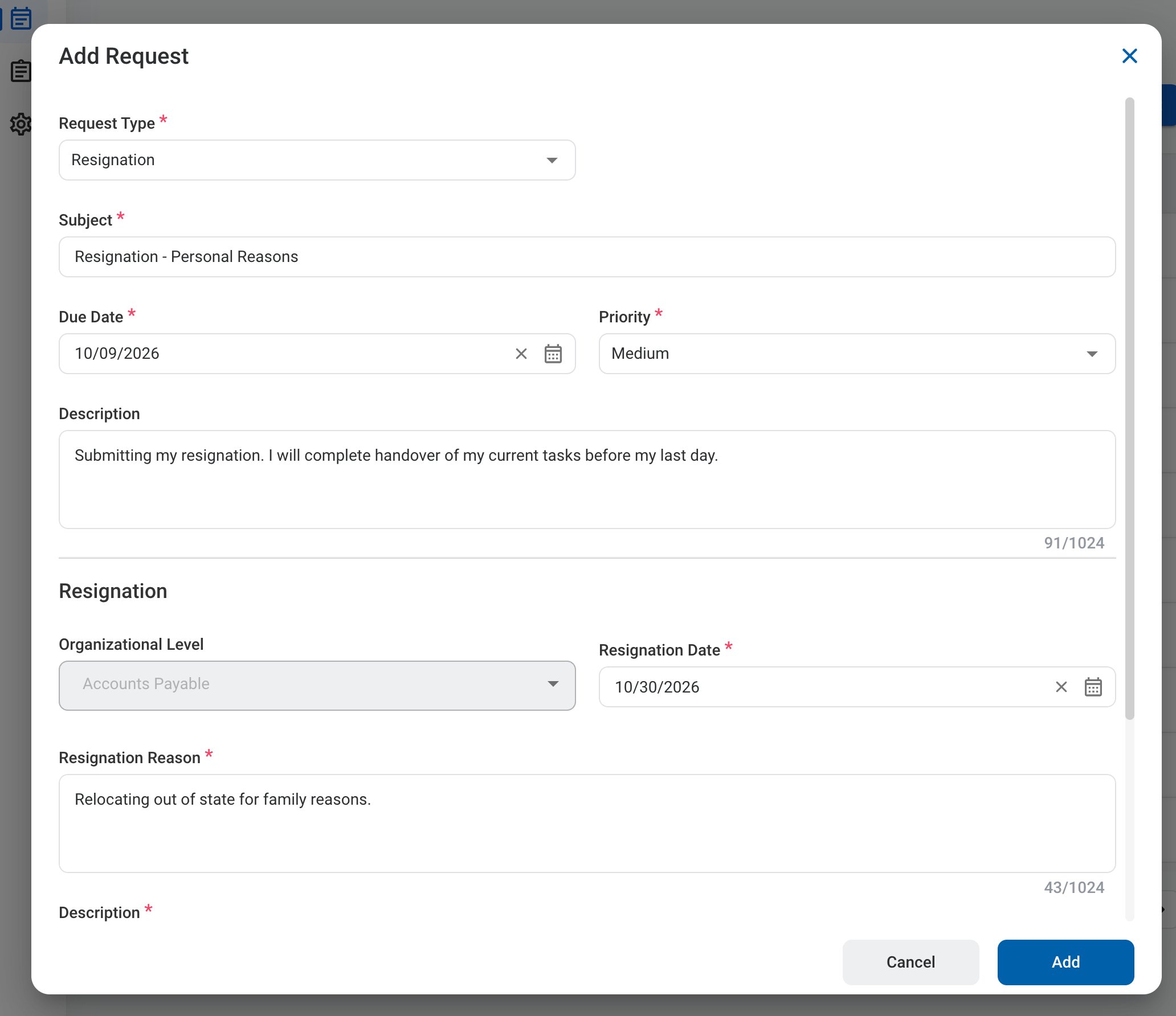Clear the Due Date value
Screen dimensions: 1176x1016
point(521,354)
